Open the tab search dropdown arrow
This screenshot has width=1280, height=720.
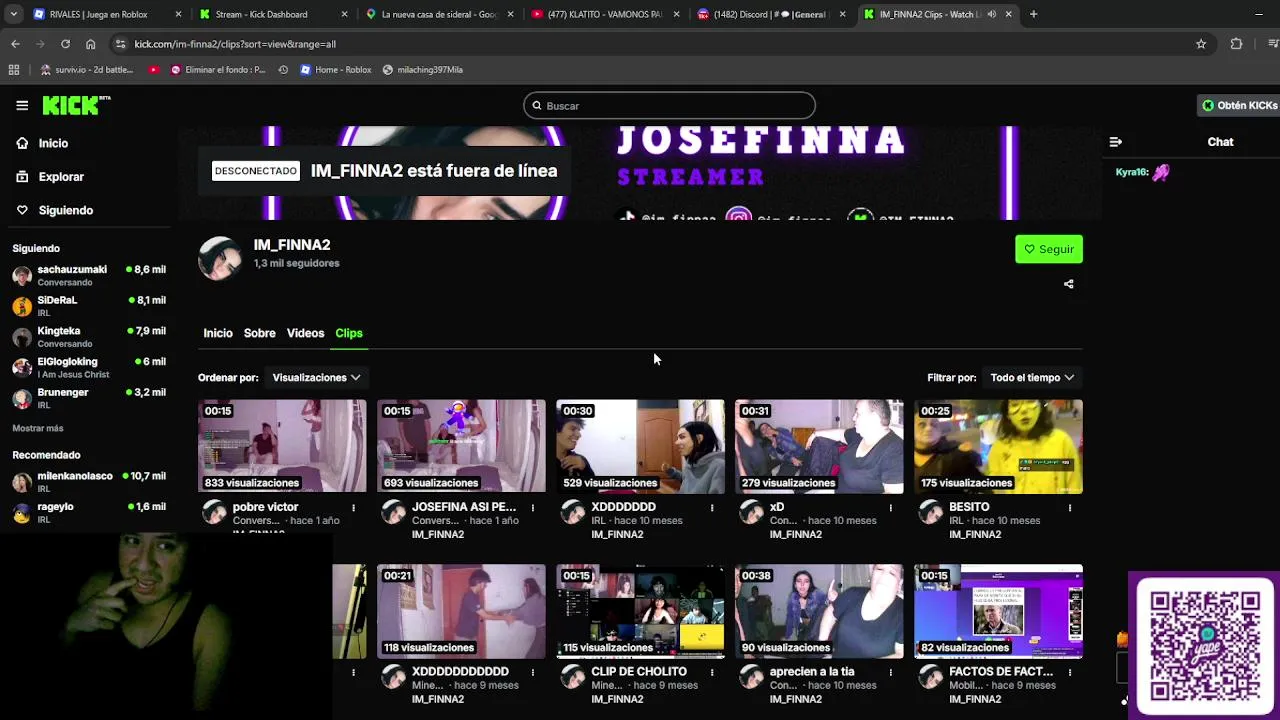pyautogui.click(x=13, y=14)
